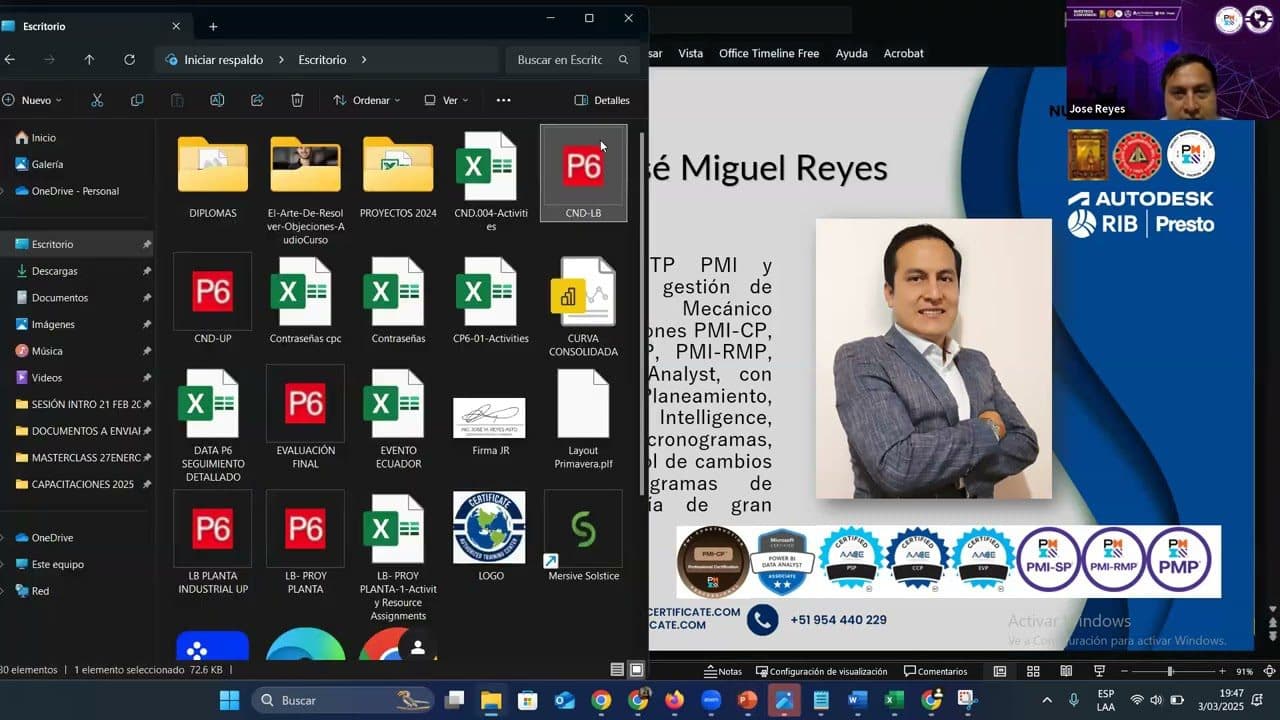
Task: Click the Eliminar (trash) icon
Action: coord(297,100)
